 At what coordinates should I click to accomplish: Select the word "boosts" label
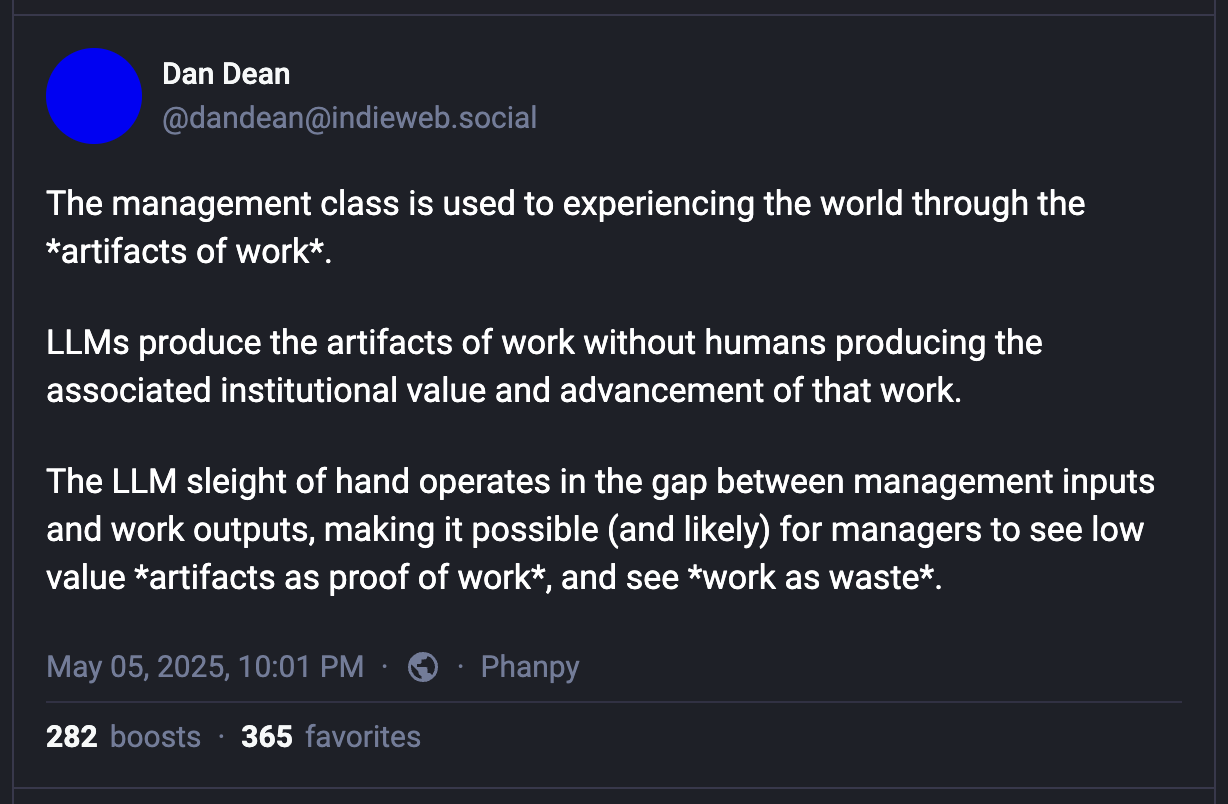pyautogui.click(x=155, y=737)
